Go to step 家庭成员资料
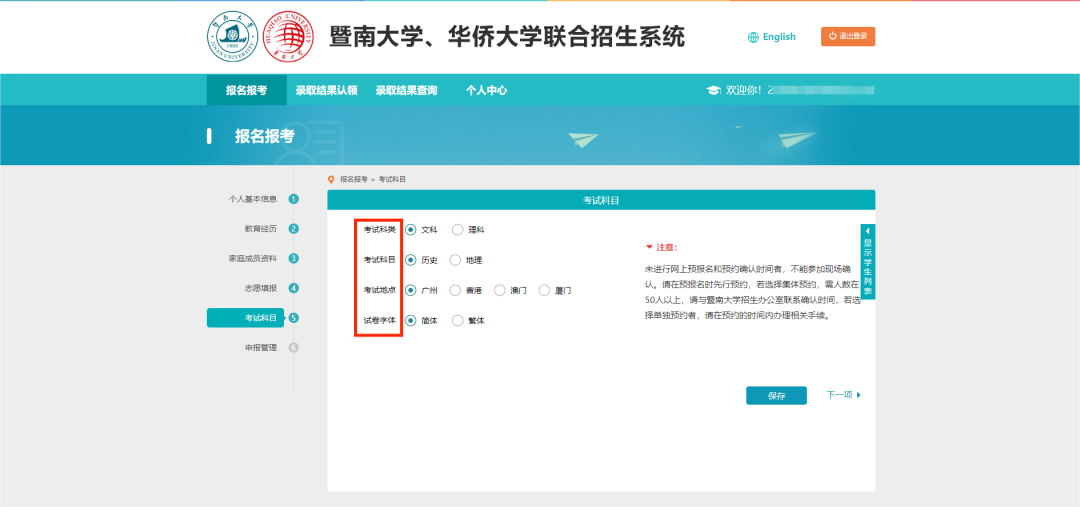The width and height of the screenshot is (1080, 507). 253,258
